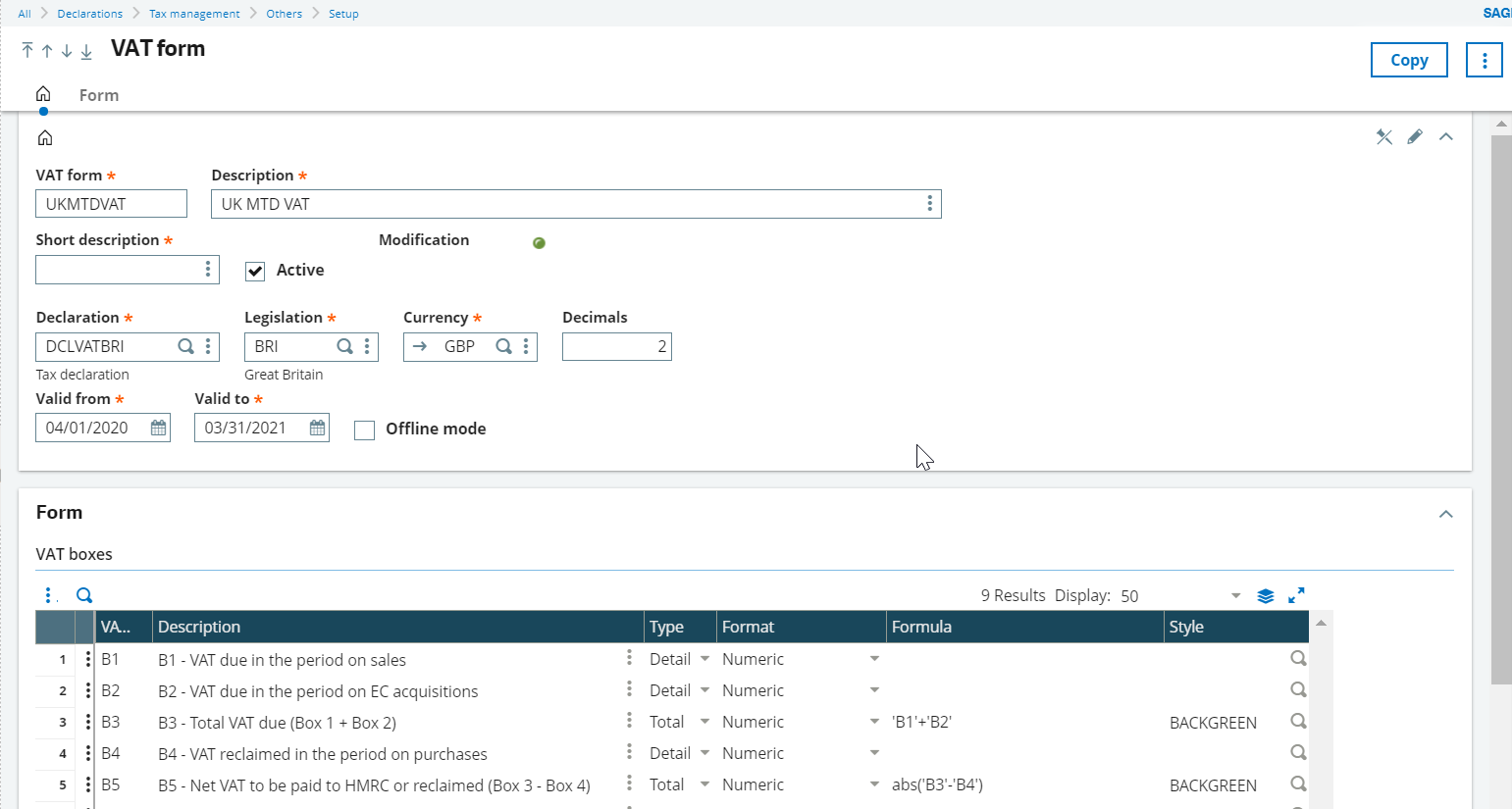
Task: Switch to the Form tab
Action: pyautogui.click(x=99, y=95)
